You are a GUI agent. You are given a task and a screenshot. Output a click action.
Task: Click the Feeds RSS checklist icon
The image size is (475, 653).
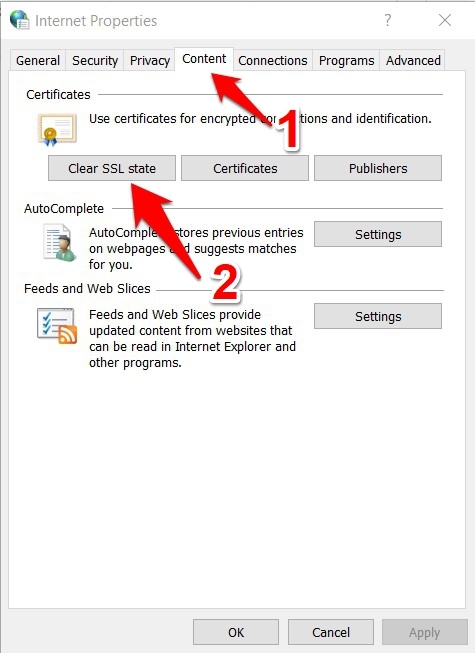(57, 326)
